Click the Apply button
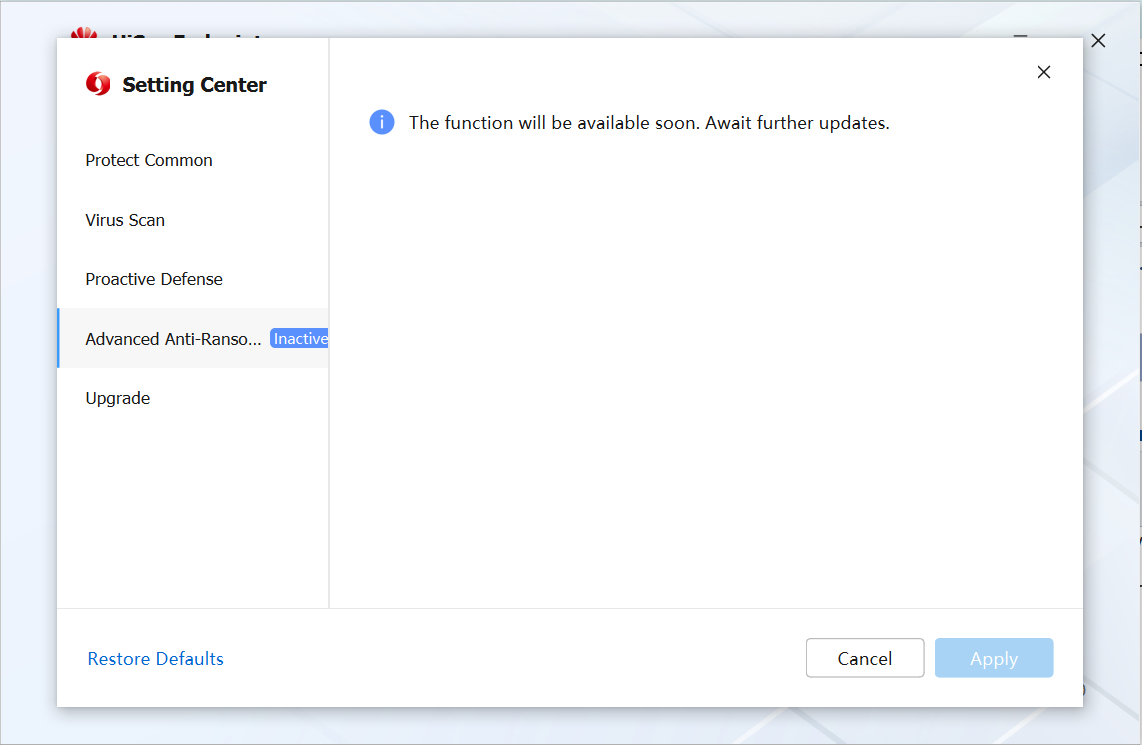The height and width of the screenshot is (745, 1142). [x=993, y=658]
